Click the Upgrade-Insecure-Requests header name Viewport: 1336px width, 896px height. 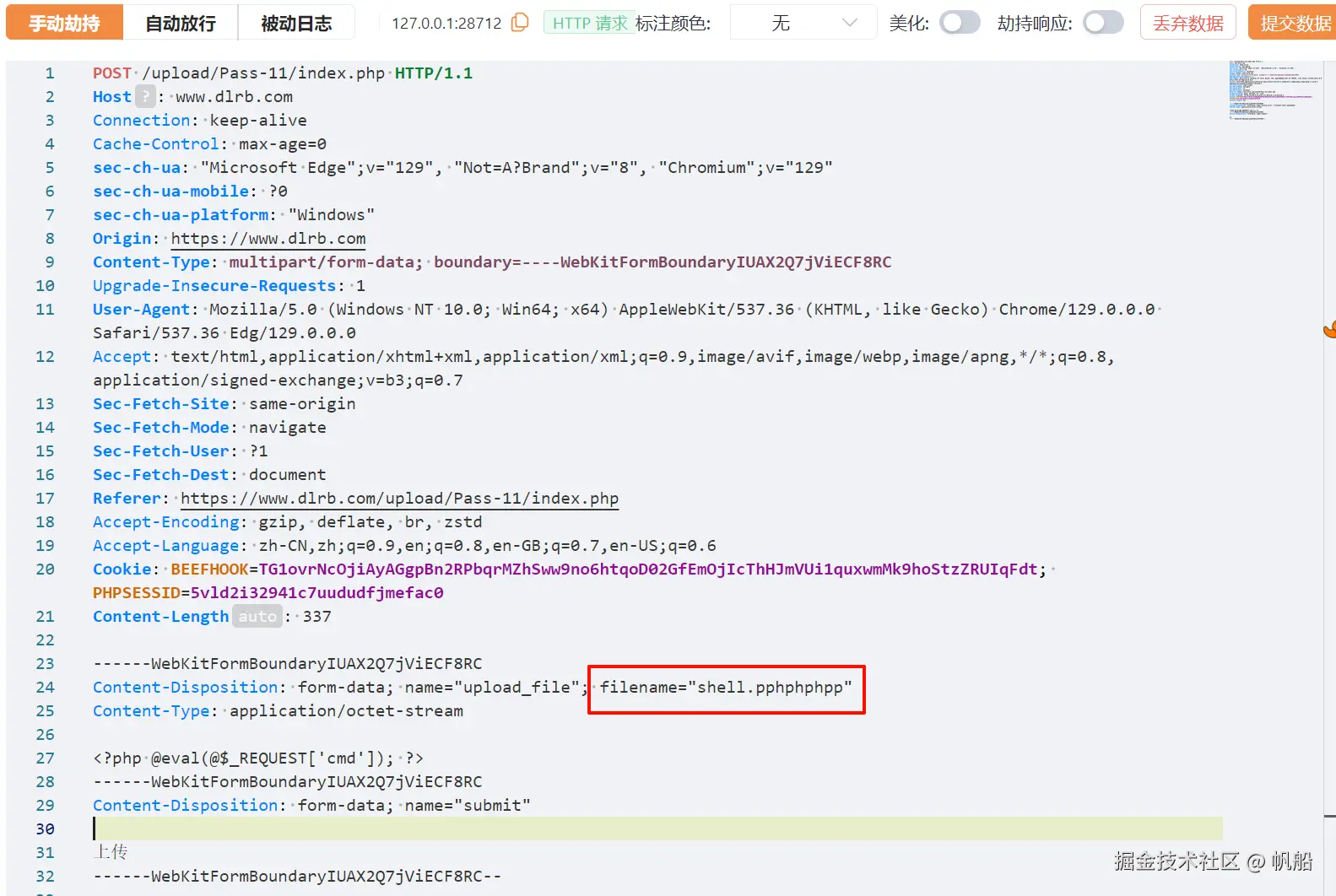click(x=214, y=286)
